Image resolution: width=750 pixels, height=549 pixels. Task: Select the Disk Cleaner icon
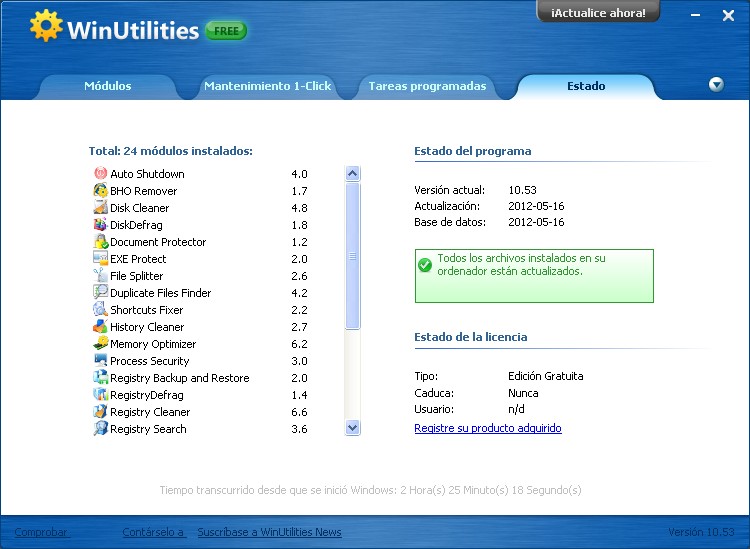tap(100, 207)
